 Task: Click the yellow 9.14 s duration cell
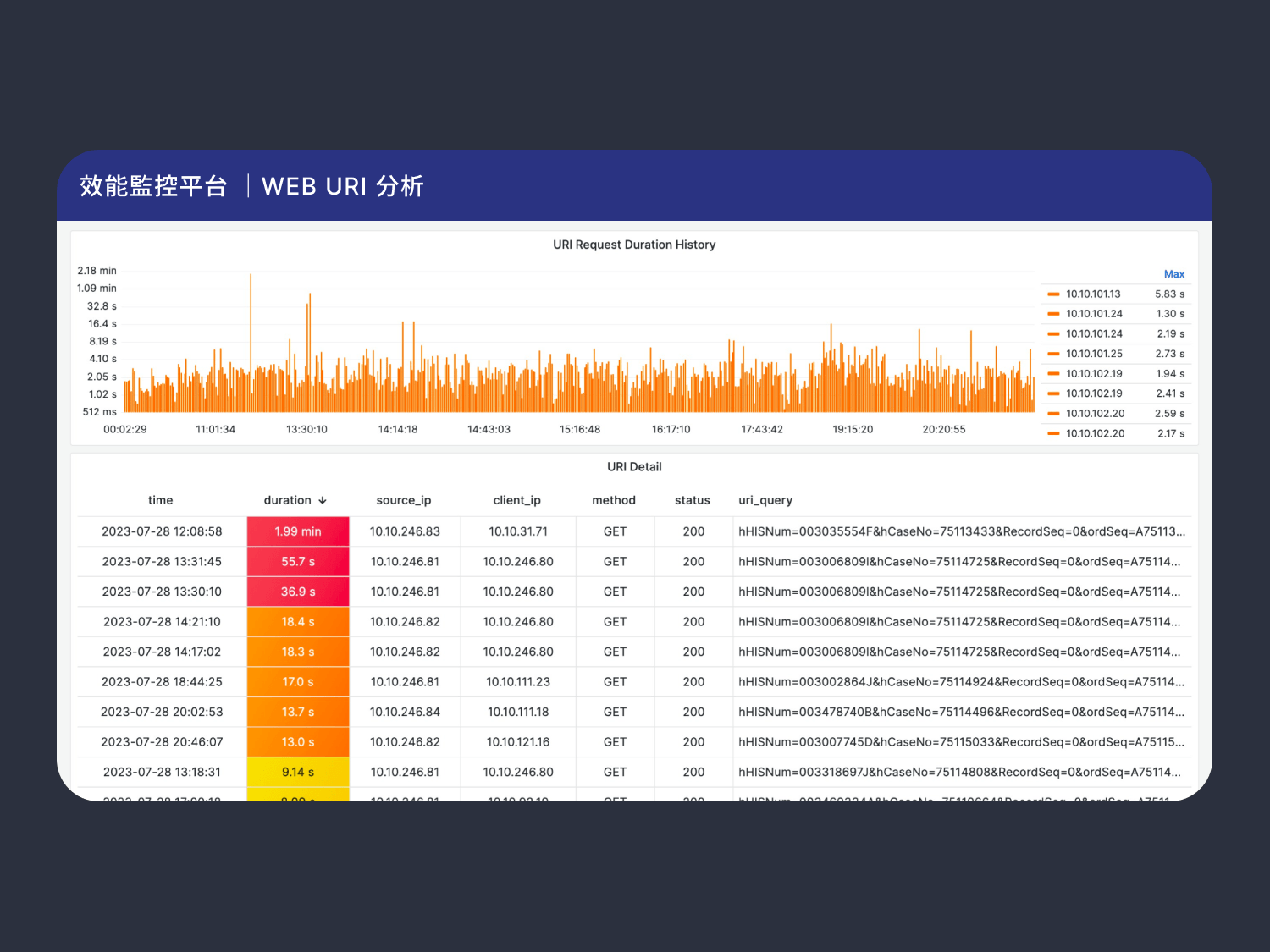point(298,772)
